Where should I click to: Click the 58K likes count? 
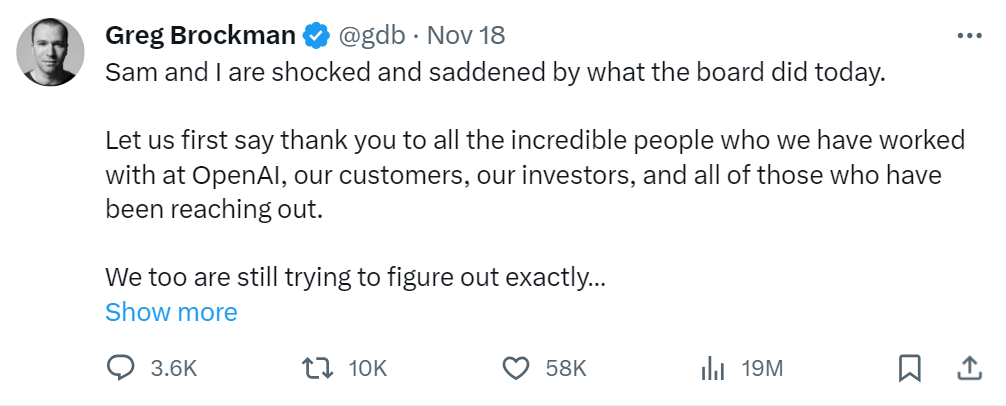(x=565, y=368)
